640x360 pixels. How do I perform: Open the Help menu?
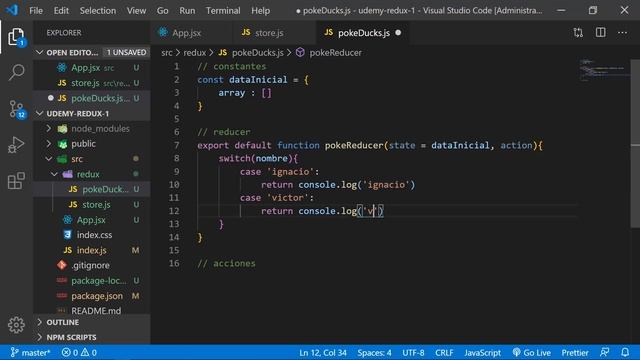point(260,11)
